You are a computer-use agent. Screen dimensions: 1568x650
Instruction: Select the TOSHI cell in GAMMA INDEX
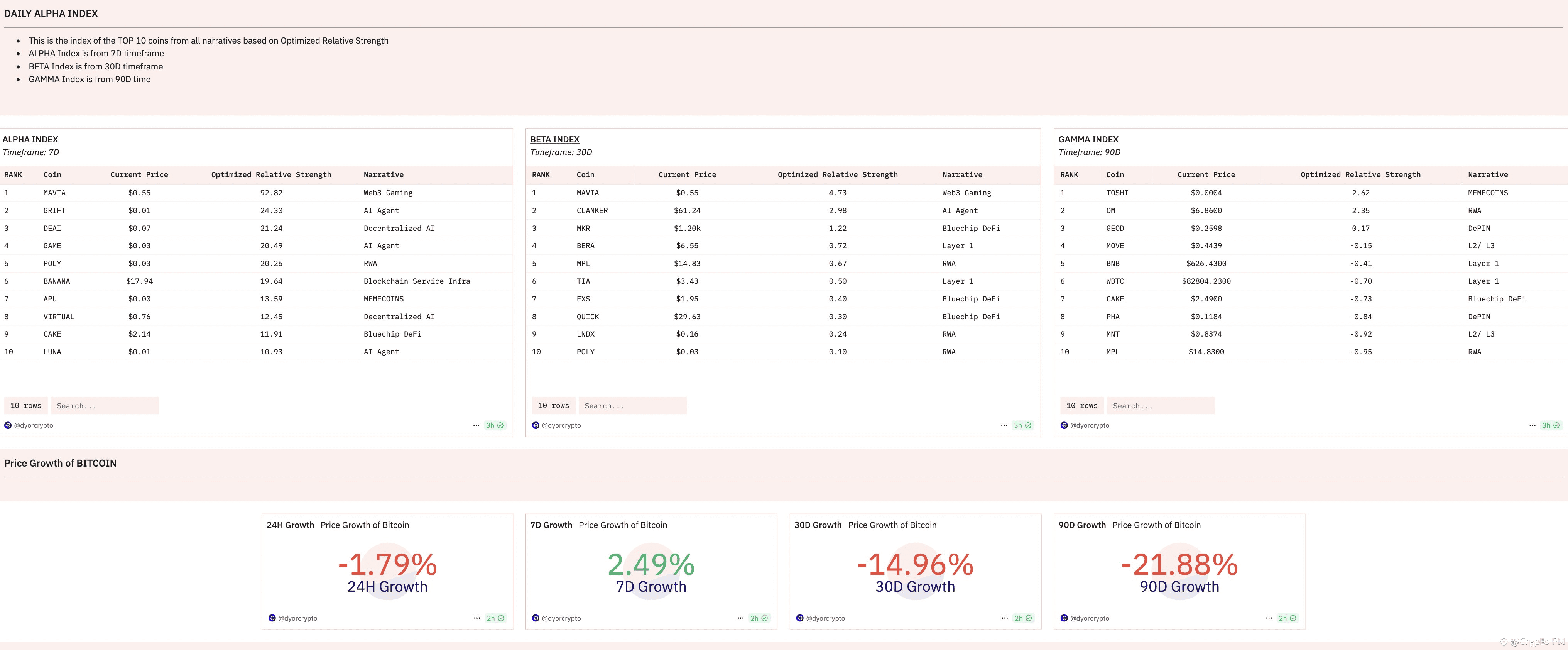pos(1117,193)
